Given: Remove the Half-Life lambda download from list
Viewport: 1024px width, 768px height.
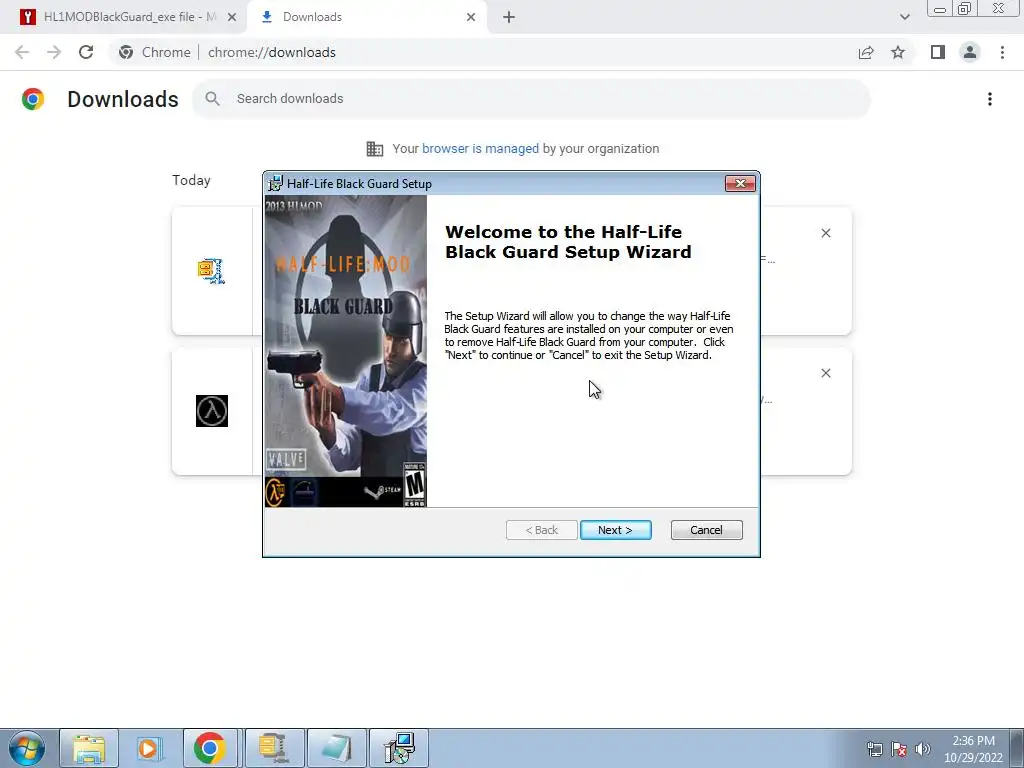Looking at the screenshot, I should point(825,373).
